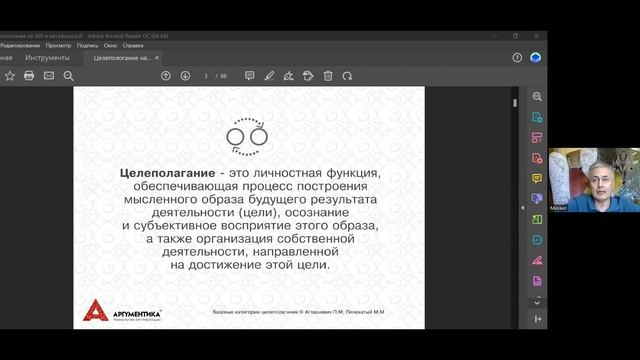Open Comment yellow tool in right pane
Screen dimensions: 640x360
[537, 178]
